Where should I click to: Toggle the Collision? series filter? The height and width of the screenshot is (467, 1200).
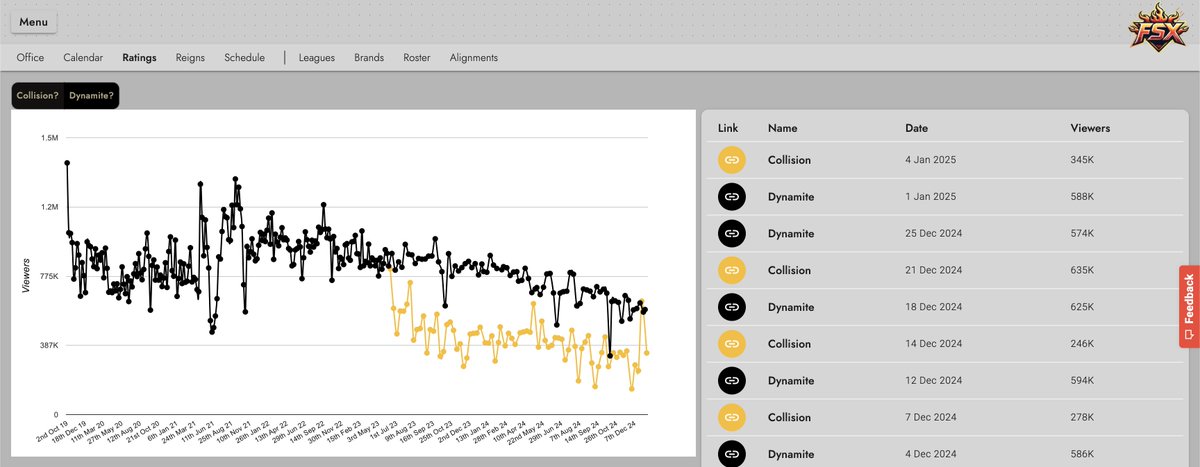38,95
